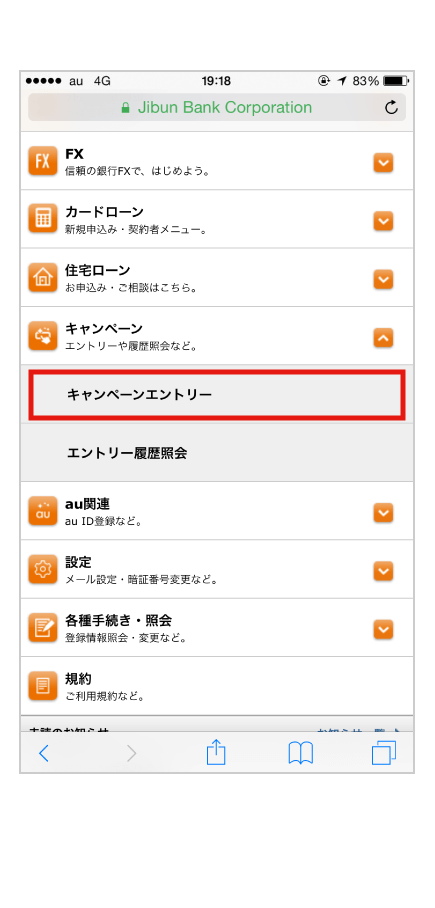Open キャンペーンエントリー menu item
The image size is (435, 908).
point(217,396)
